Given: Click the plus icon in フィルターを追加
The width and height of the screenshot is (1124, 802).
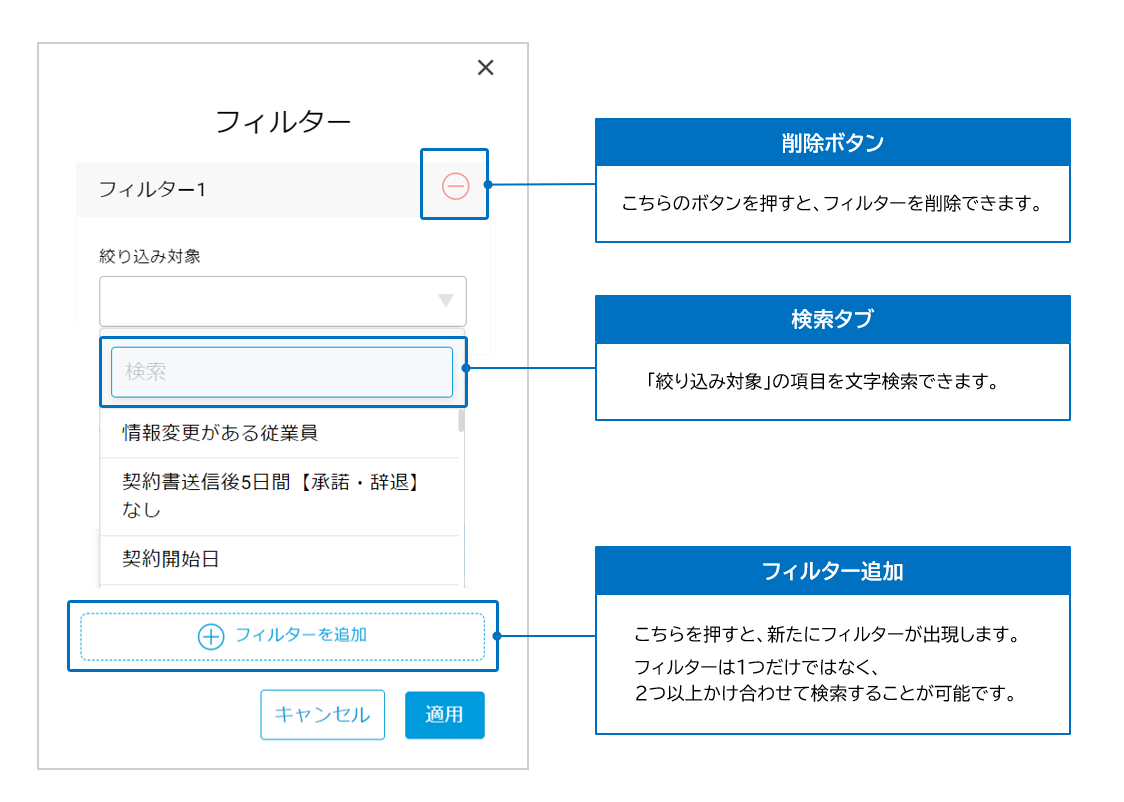Looking at the screenshot, I should point(211,636).
